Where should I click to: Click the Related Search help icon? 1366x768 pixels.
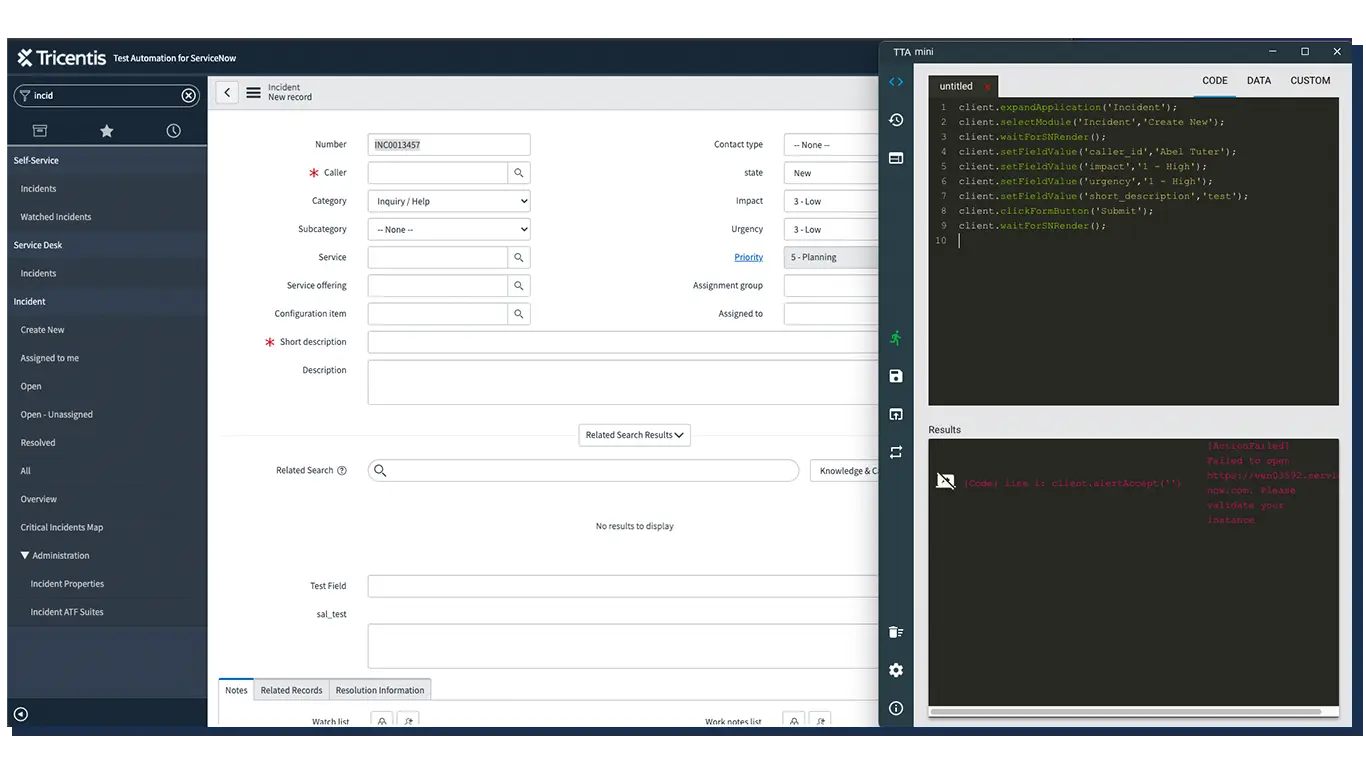(x=342, y=470)
